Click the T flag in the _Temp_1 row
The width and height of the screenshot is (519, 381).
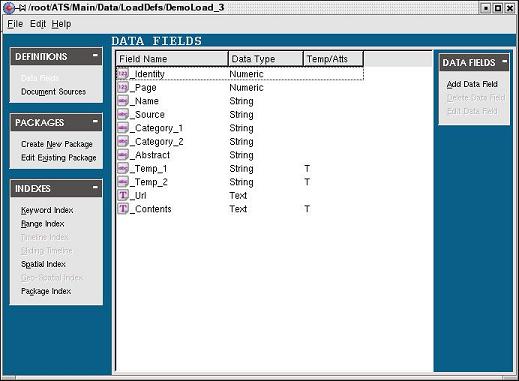[x=307, y=168]
